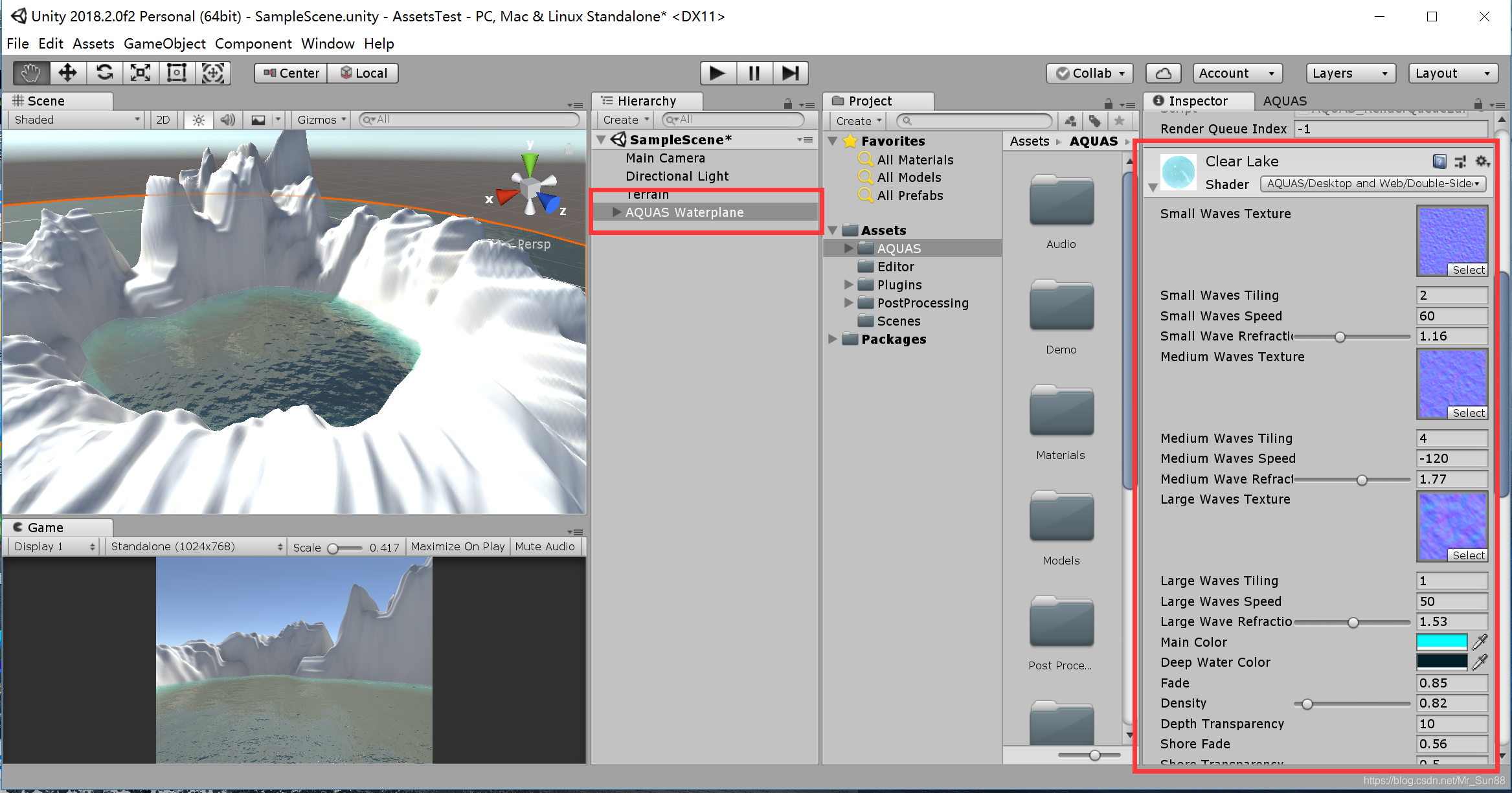Viewport: 1512px width, 793px height.
Task: Expand the Packages folder
Action: click(x=832, y=339)
